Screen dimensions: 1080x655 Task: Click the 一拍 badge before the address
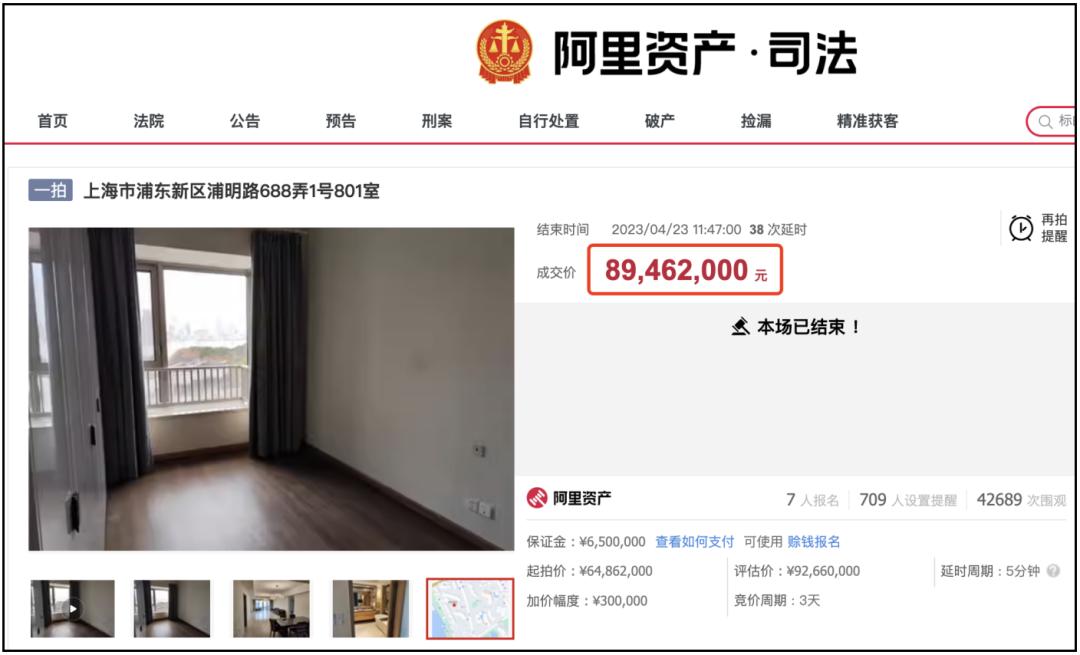tap(50, 190)
